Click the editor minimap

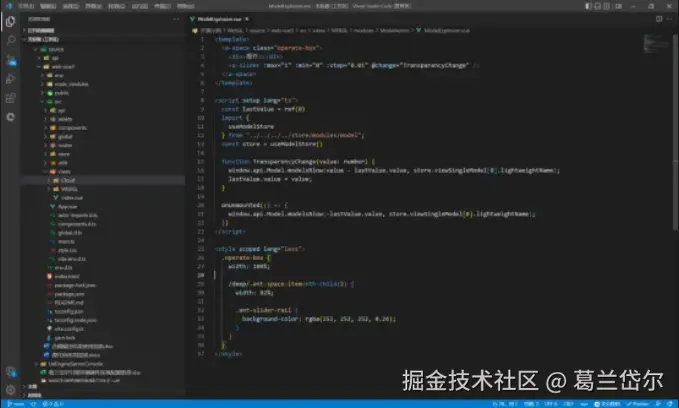[x=656, y=44]
